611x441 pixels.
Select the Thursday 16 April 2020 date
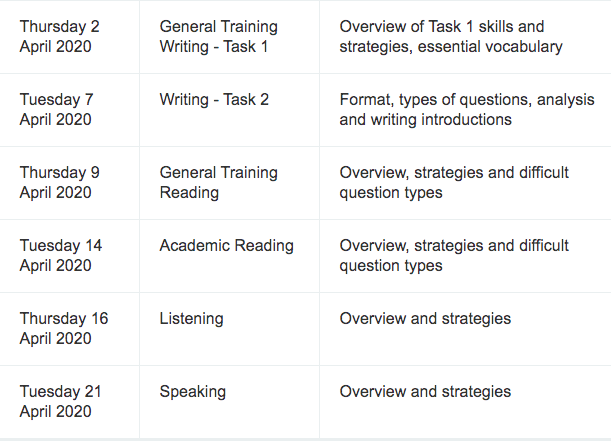pyautogui.click(x=64, y=328)
